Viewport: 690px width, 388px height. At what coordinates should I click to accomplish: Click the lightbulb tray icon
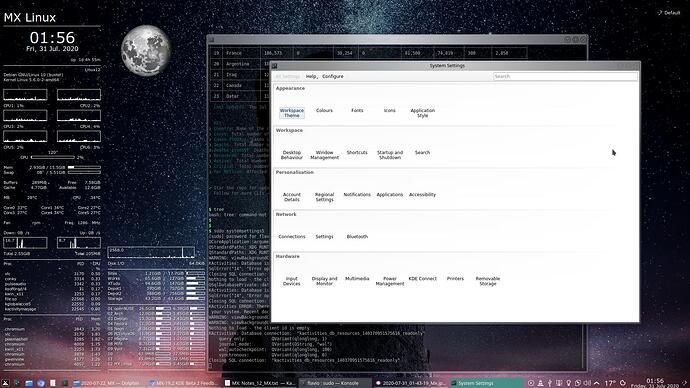569,383
